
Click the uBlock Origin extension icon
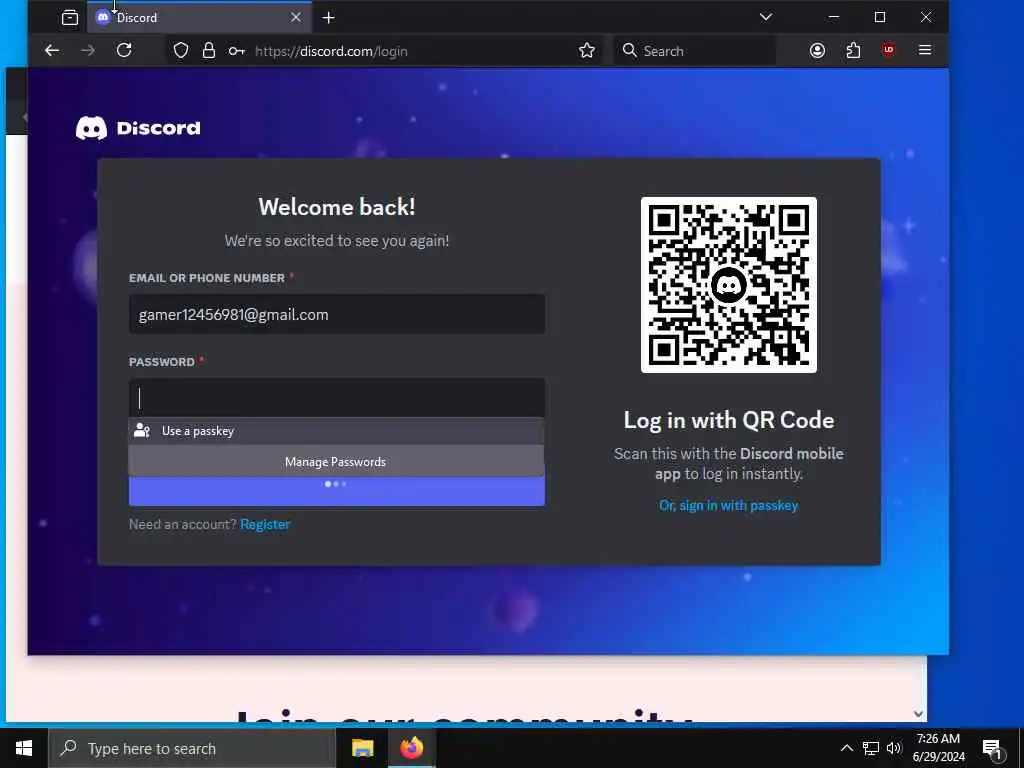888,50
